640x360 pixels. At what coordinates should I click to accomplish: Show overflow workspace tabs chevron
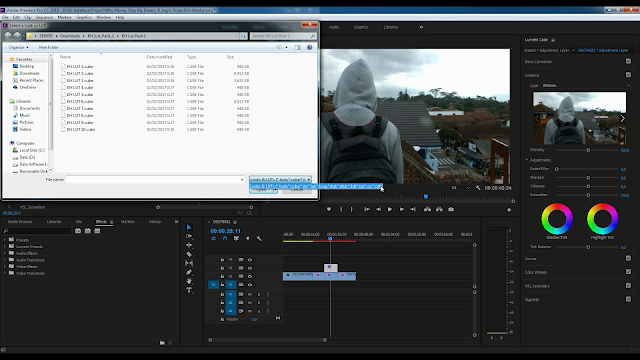pos(421,27)
